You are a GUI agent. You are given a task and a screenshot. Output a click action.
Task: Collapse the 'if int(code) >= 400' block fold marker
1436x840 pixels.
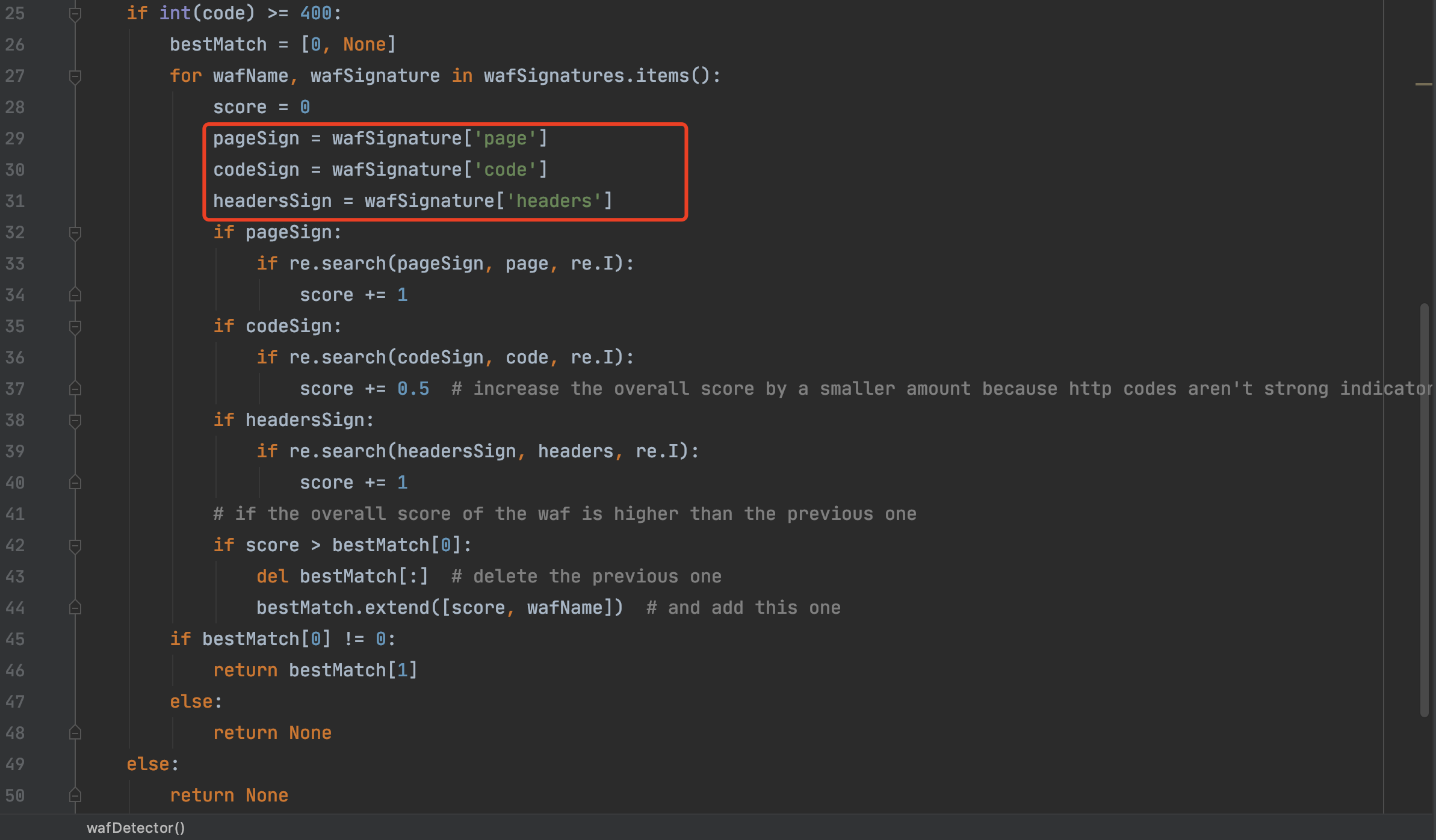[x=75, y=13]
